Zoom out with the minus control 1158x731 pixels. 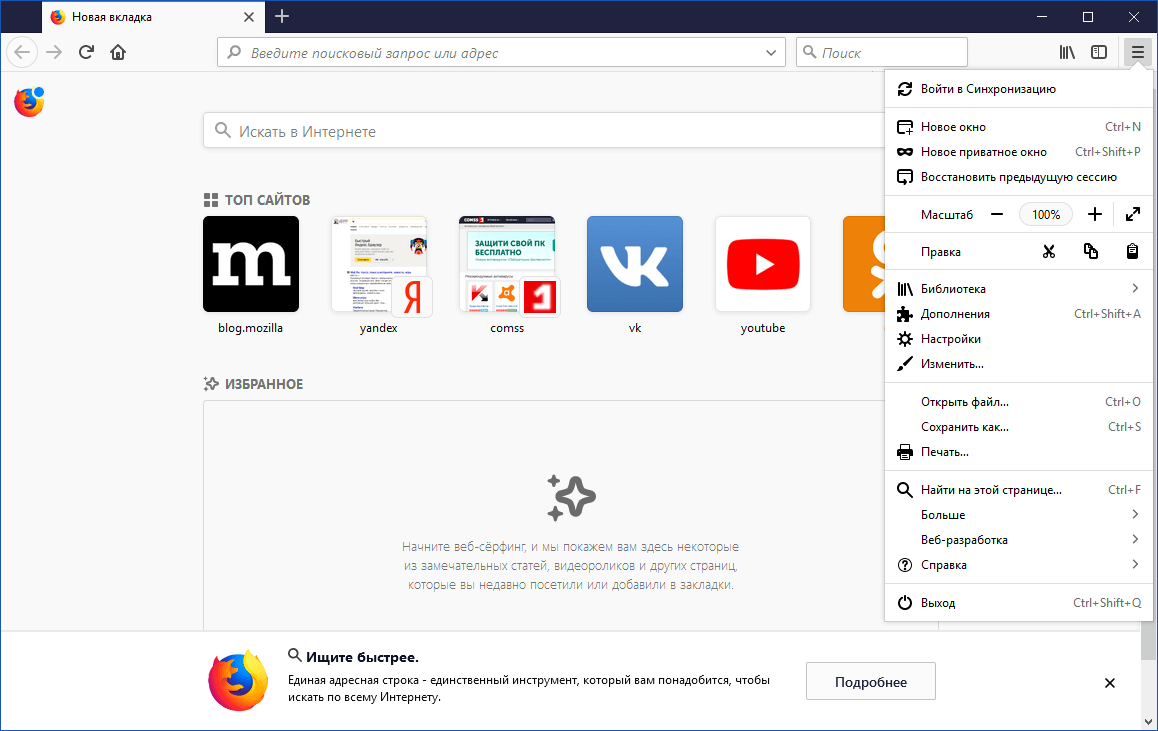(x=997, y=213)
